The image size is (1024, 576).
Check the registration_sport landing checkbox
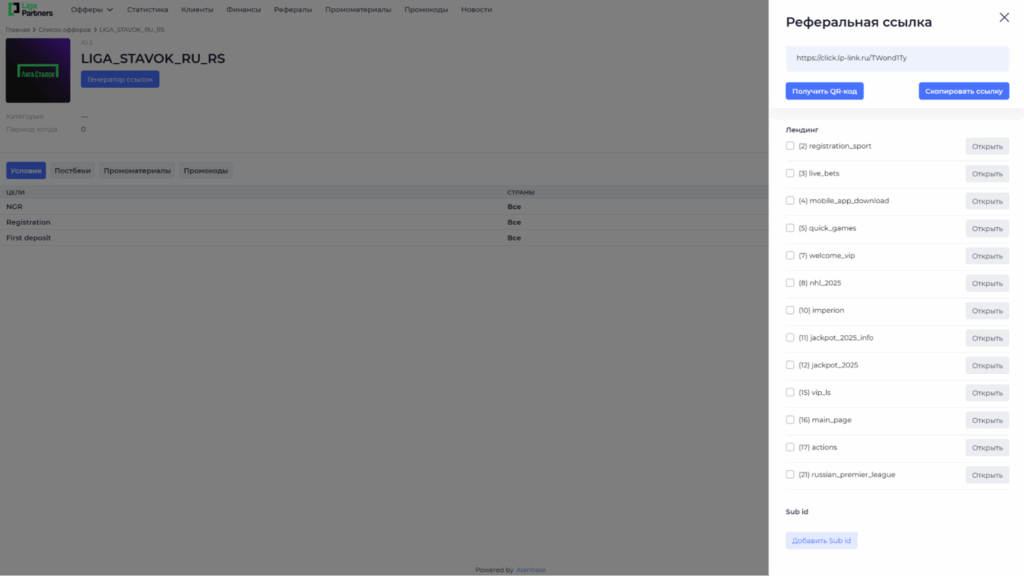point(790,146)
